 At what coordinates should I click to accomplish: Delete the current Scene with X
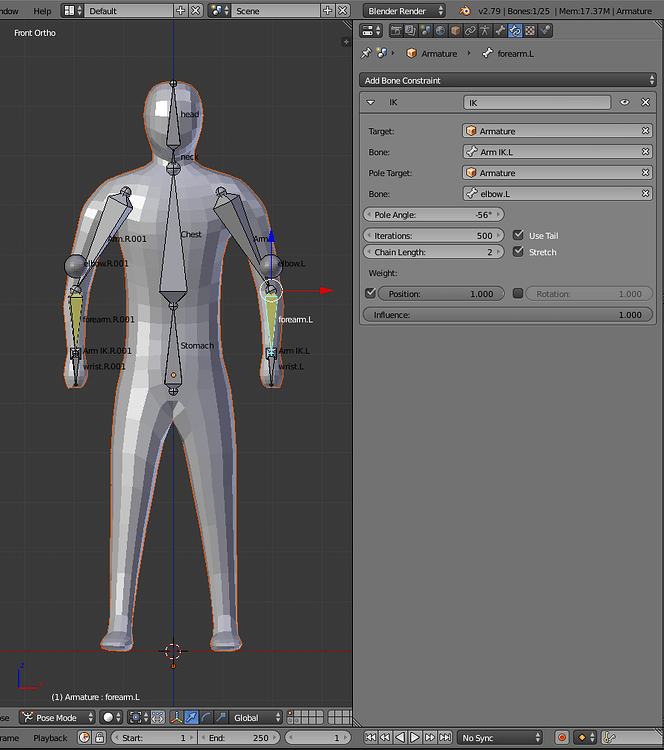point(343,11)
